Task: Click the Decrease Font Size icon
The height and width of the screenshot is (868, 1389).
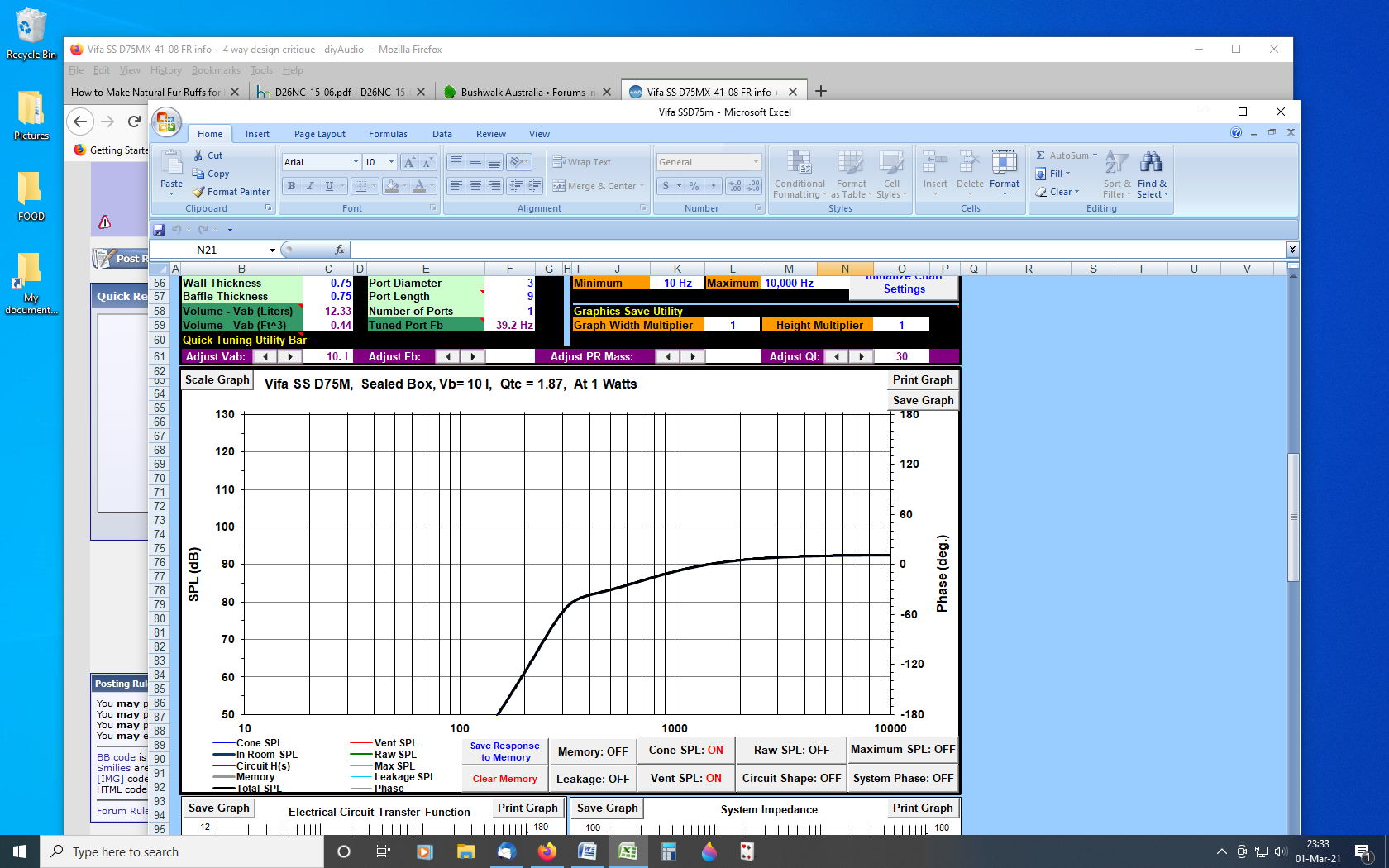Action: [x=427, y=162]
